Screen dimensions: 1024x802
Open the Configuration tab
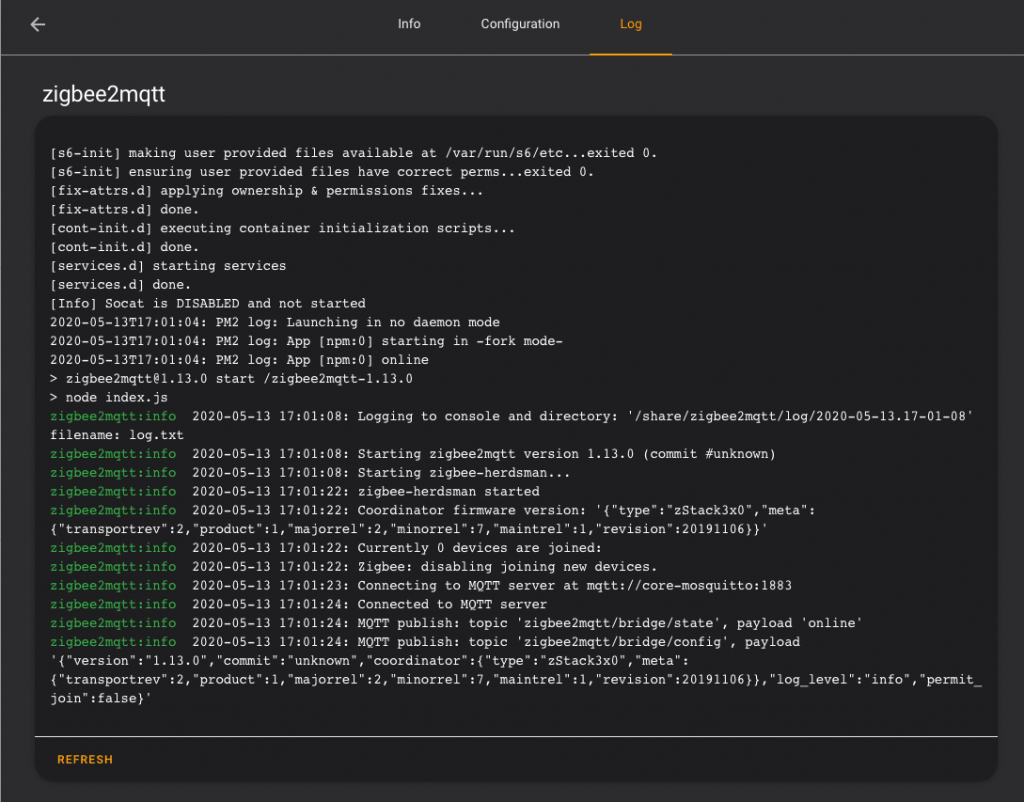point(520,24)
